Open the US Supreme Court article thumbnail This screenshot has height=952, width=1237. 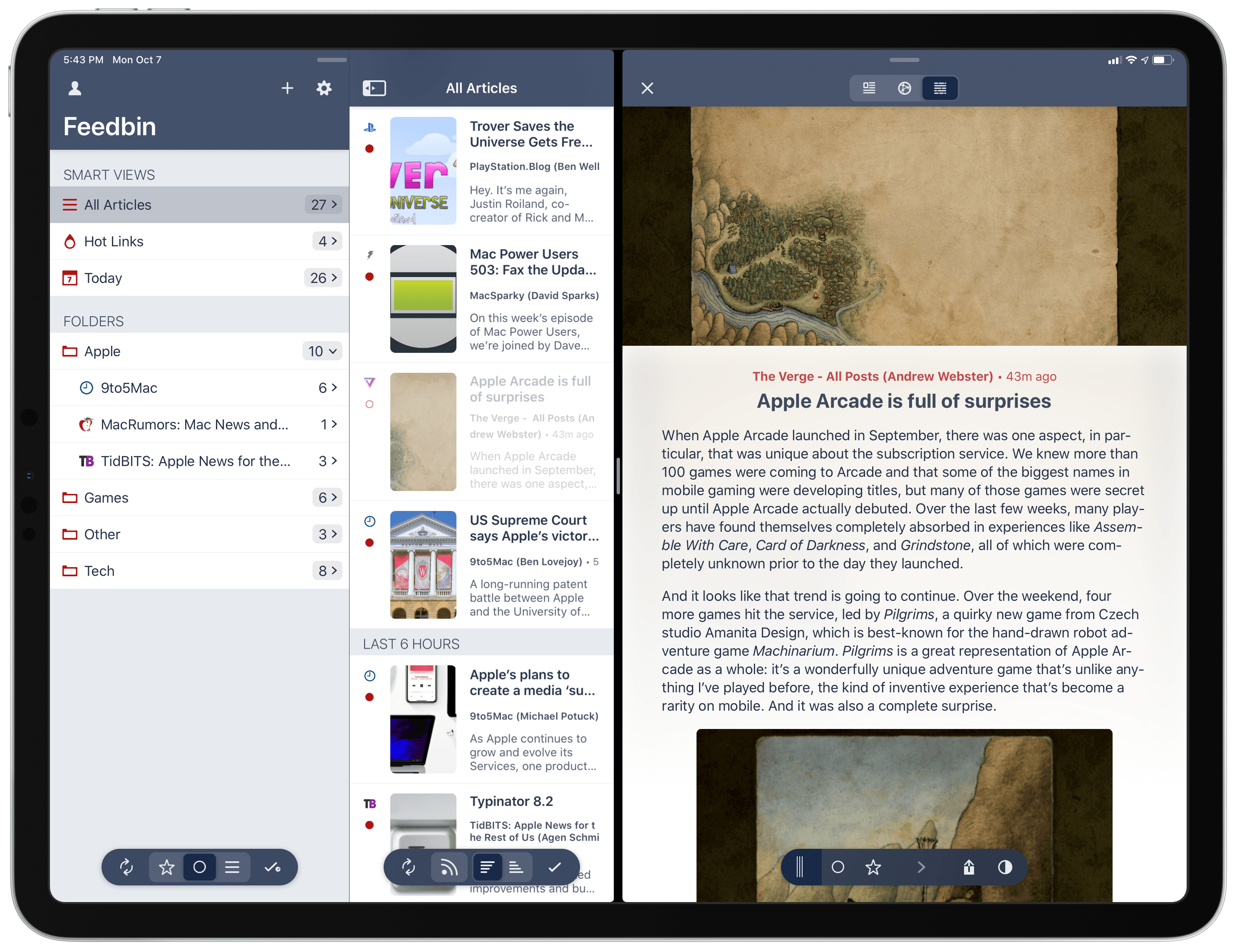[423, 565]
